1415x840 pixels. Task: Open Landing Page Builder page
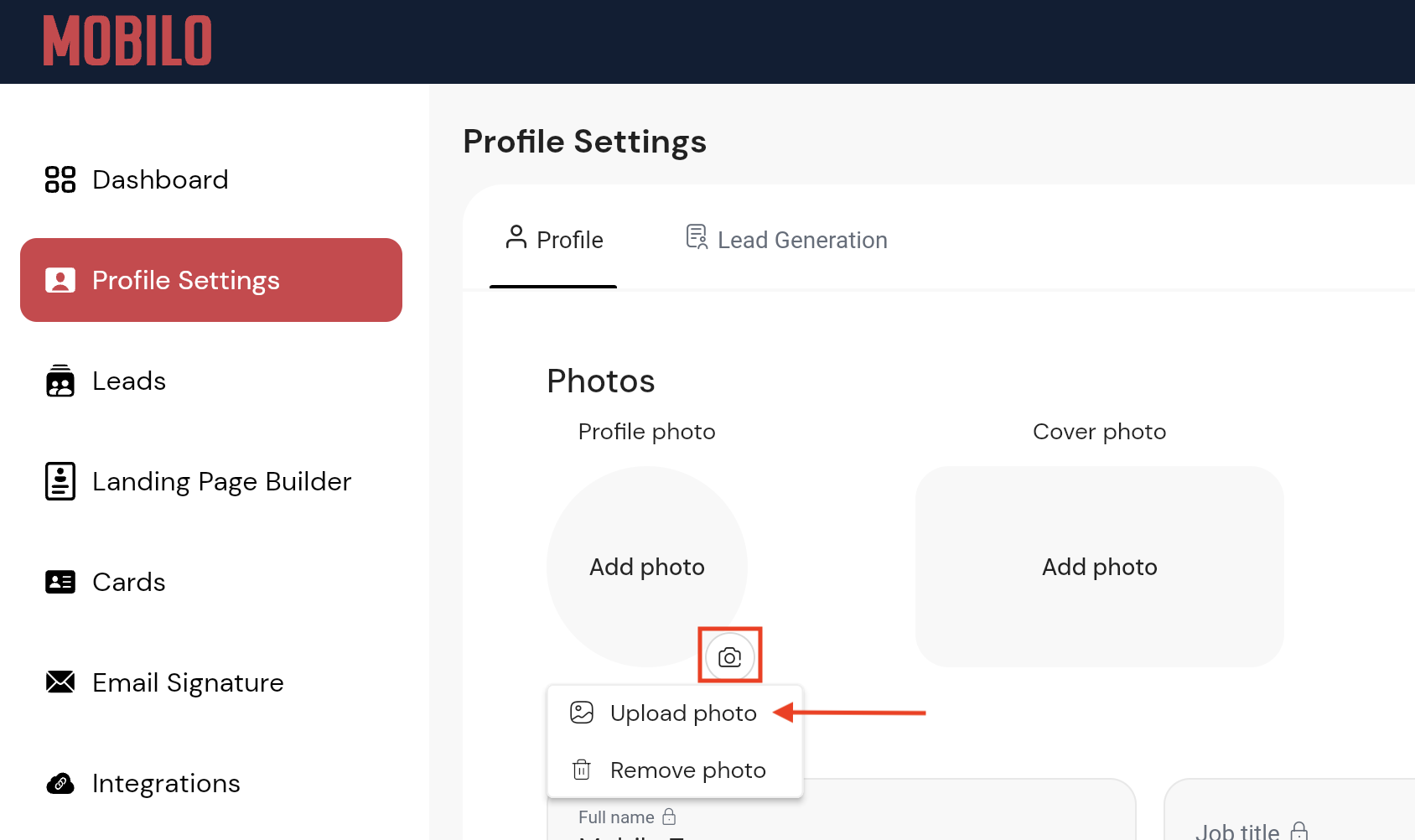(221, 481)
